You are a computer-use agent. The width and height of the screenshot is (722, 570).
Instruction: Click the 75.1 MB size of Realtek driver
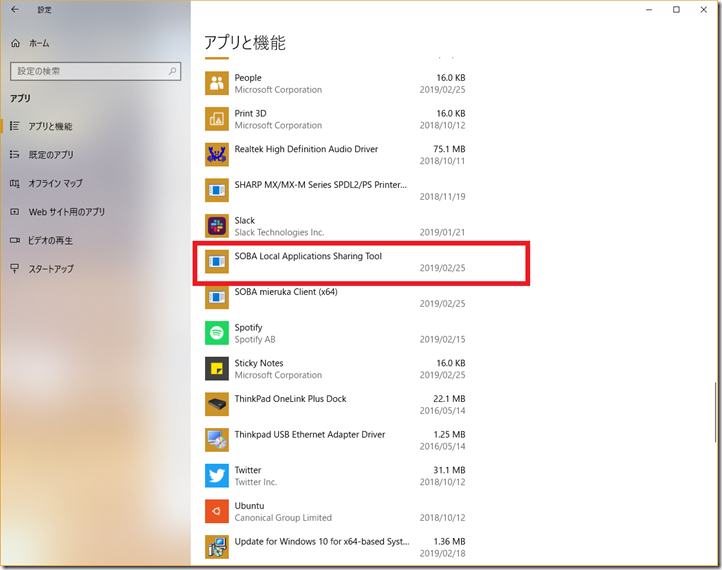449,149
